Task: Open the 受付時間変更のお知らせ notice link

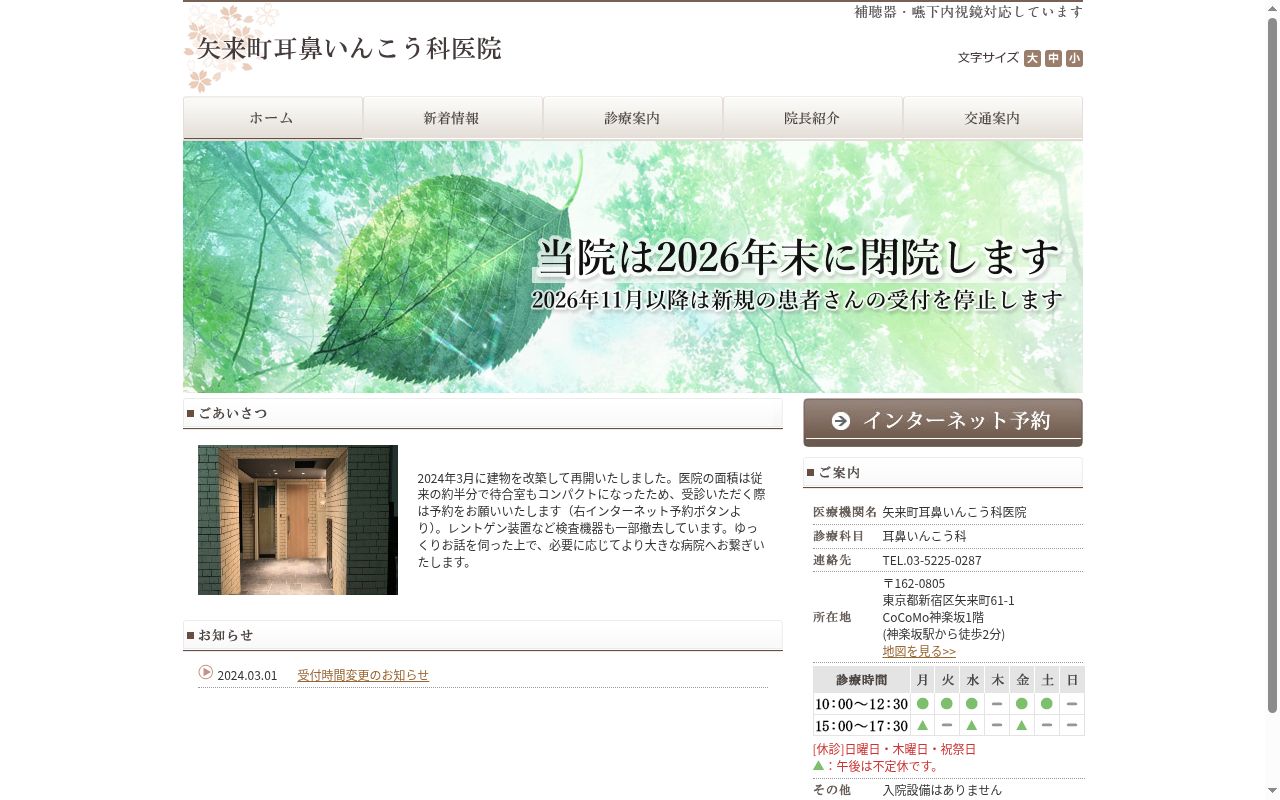Action: [363, 675]
